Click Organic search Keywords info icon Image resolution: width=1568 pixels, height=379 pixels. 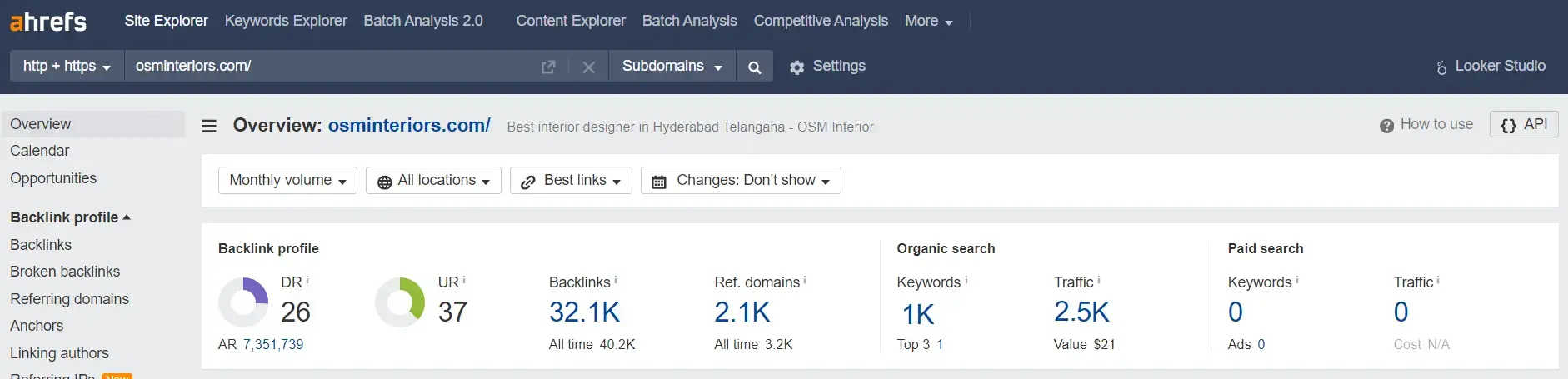(966, 280)
